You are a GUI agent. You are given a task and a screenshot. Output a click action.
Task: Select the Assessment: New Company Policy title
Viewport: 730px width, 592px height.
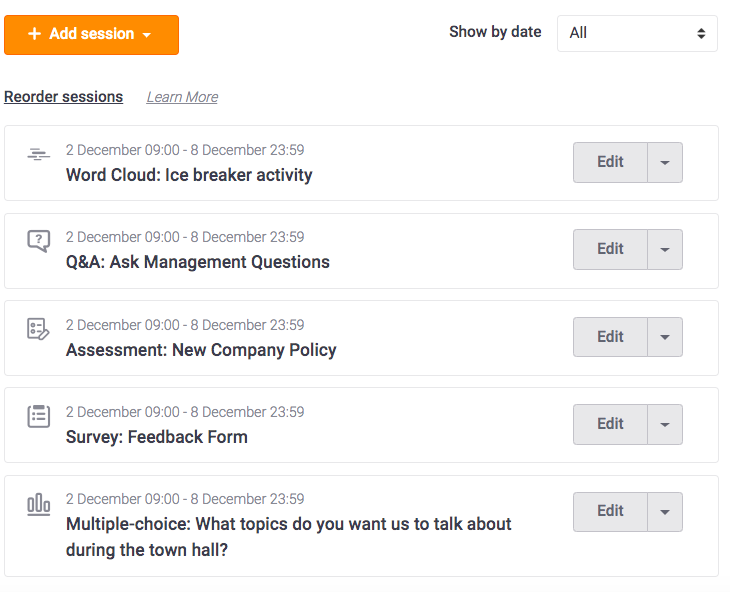pos(201,350)
